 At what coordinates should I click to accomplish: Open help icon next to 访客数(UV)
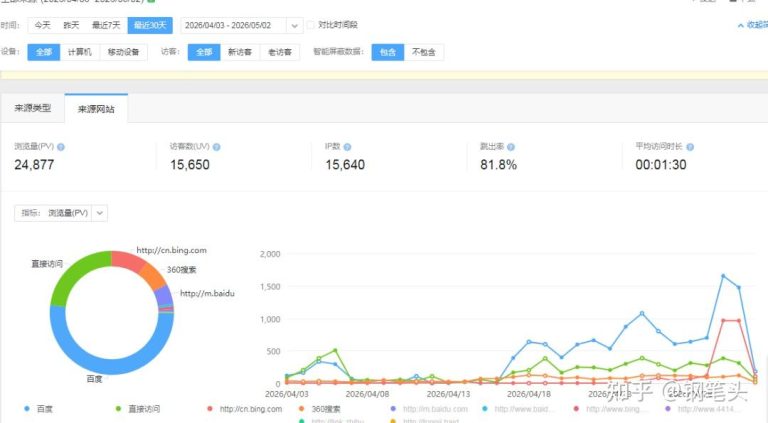[x=216, y=147]
